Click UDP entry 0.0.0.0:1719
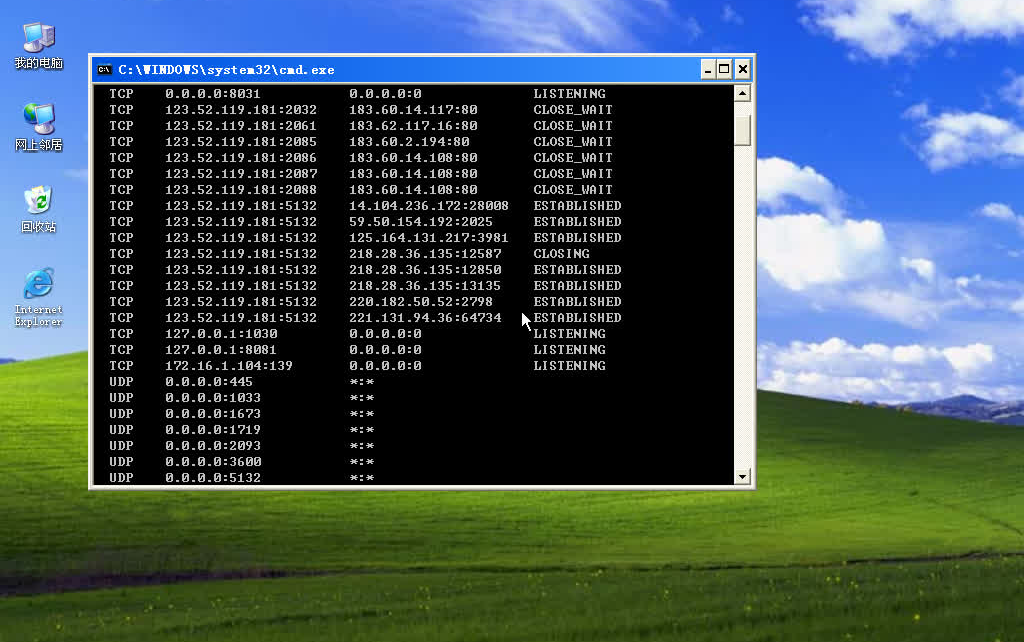 tap(213, 430)
